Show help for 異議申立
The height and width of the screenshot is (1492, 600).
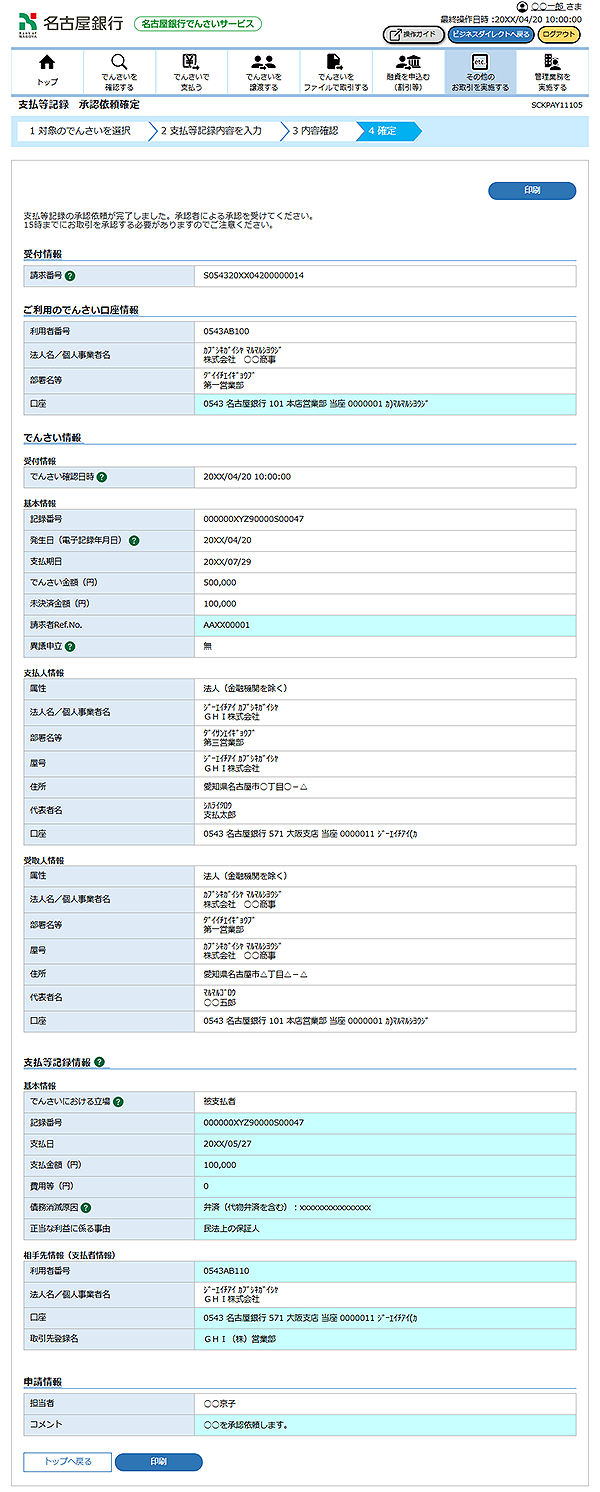click(71, 646)
